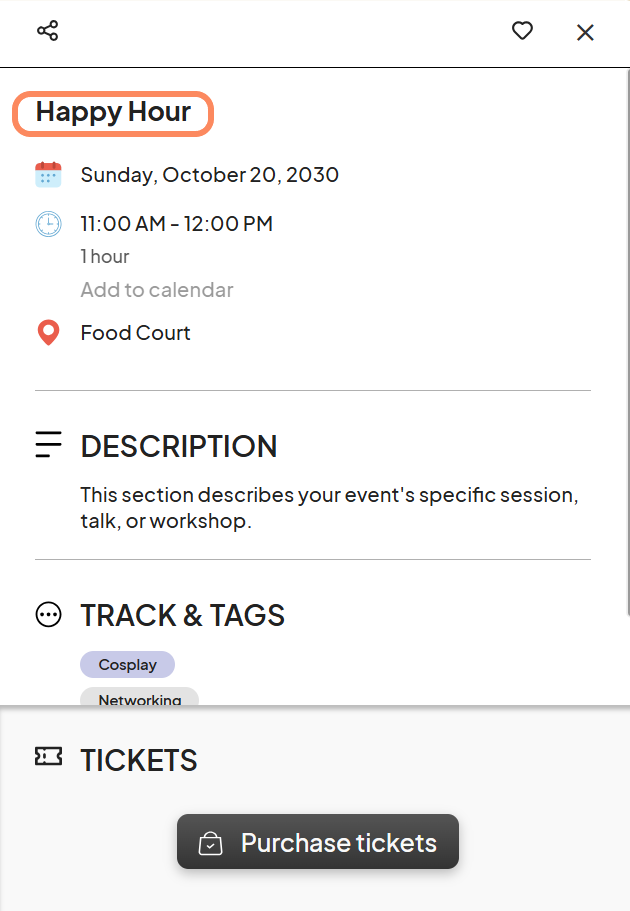Select the Cosplay tag
630x911 pixels.
click(x=127, y=665)
